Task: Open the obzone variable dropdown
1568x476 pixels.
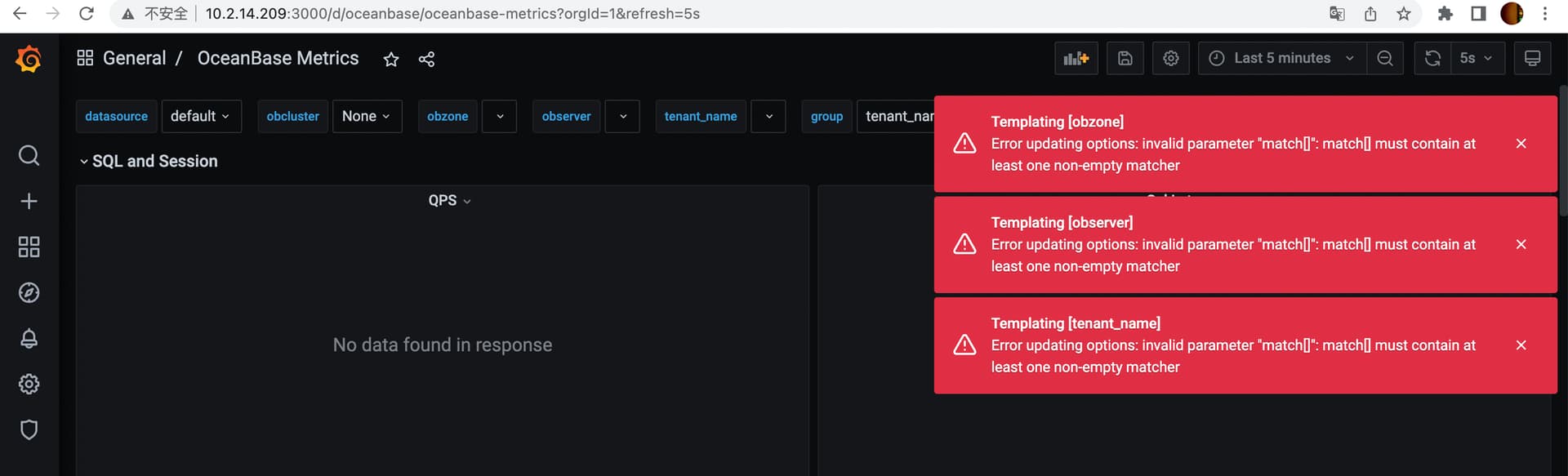Action: 499,116
